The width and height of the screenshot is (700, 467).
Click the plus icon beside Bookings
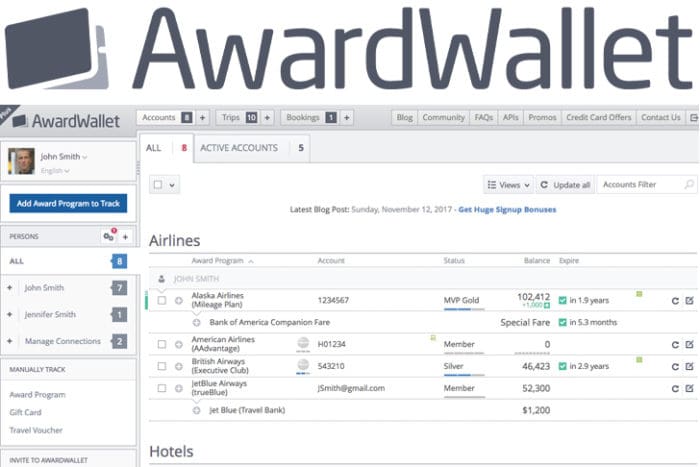pos(346,117)
